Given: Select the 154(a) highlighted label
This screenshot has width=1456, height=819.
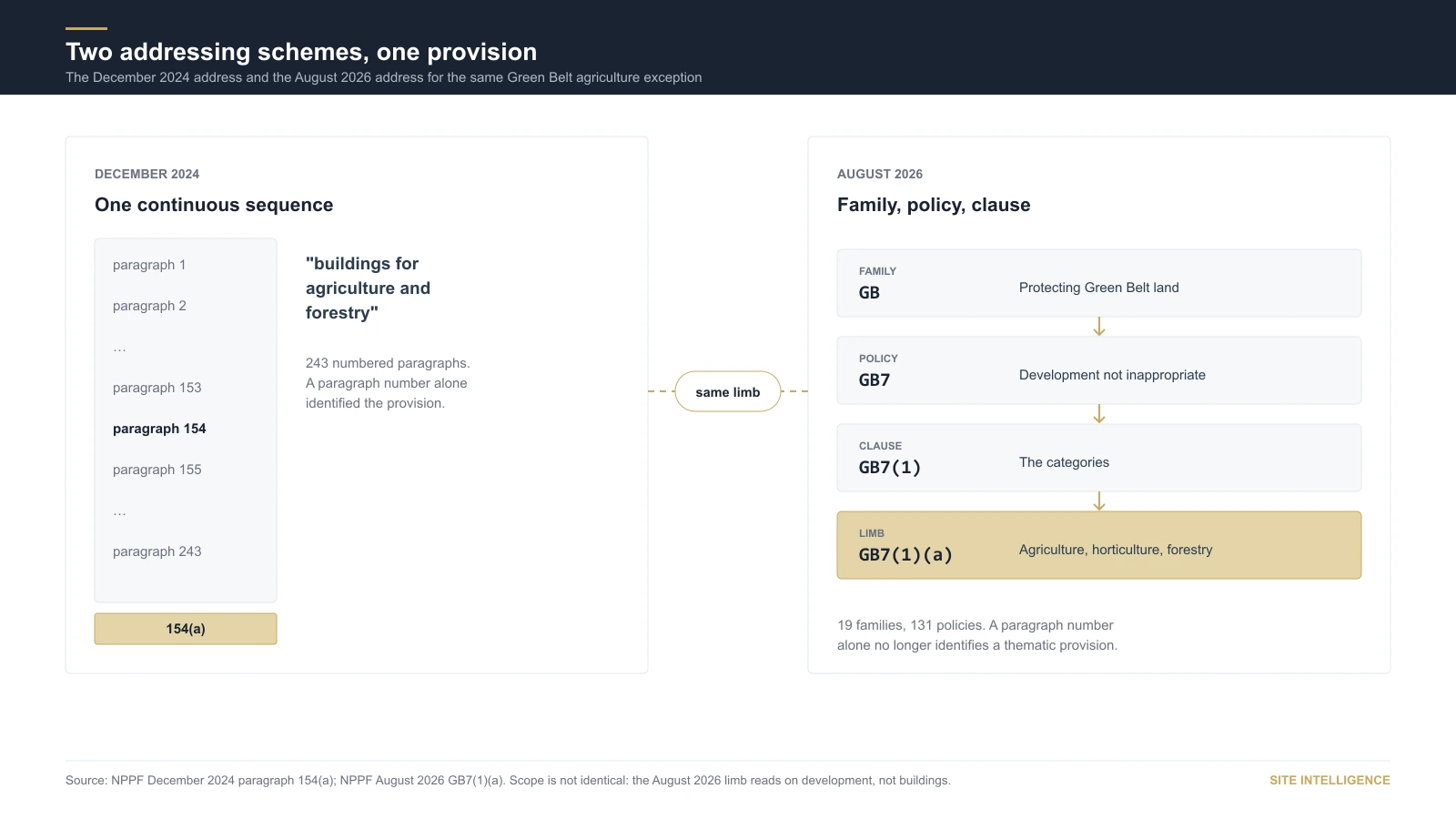Looking at the screenshot, I should 186,629.
